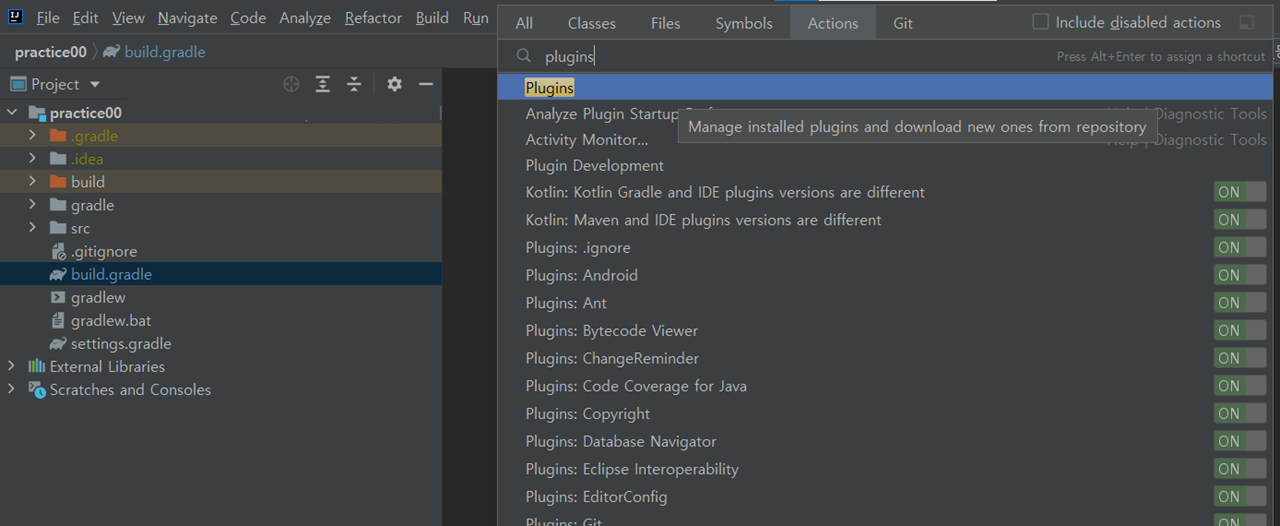Click the locate/select opened file target icon
The height and width of the screenshot is (526, 1280).
[291, 84]
